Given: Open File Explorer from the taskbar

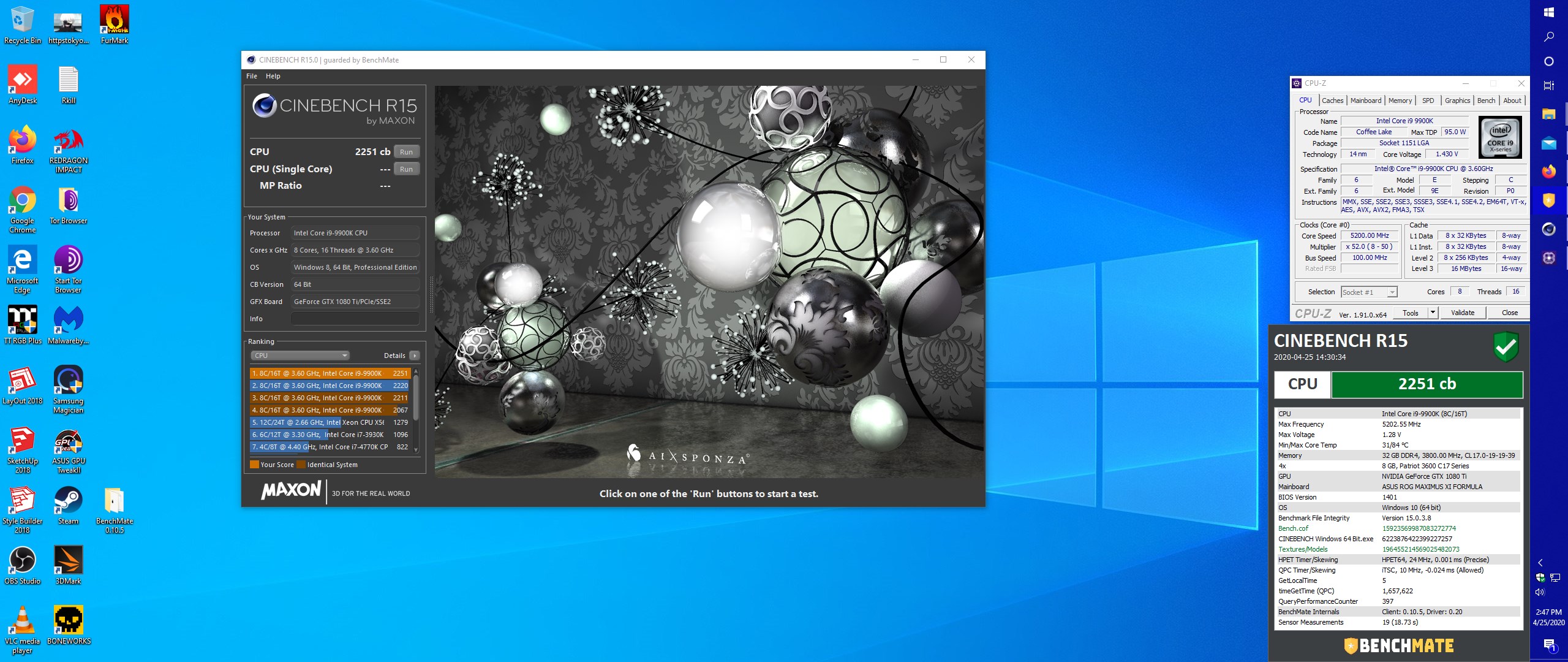Looking at the screenshot, I should (1548, 114).
